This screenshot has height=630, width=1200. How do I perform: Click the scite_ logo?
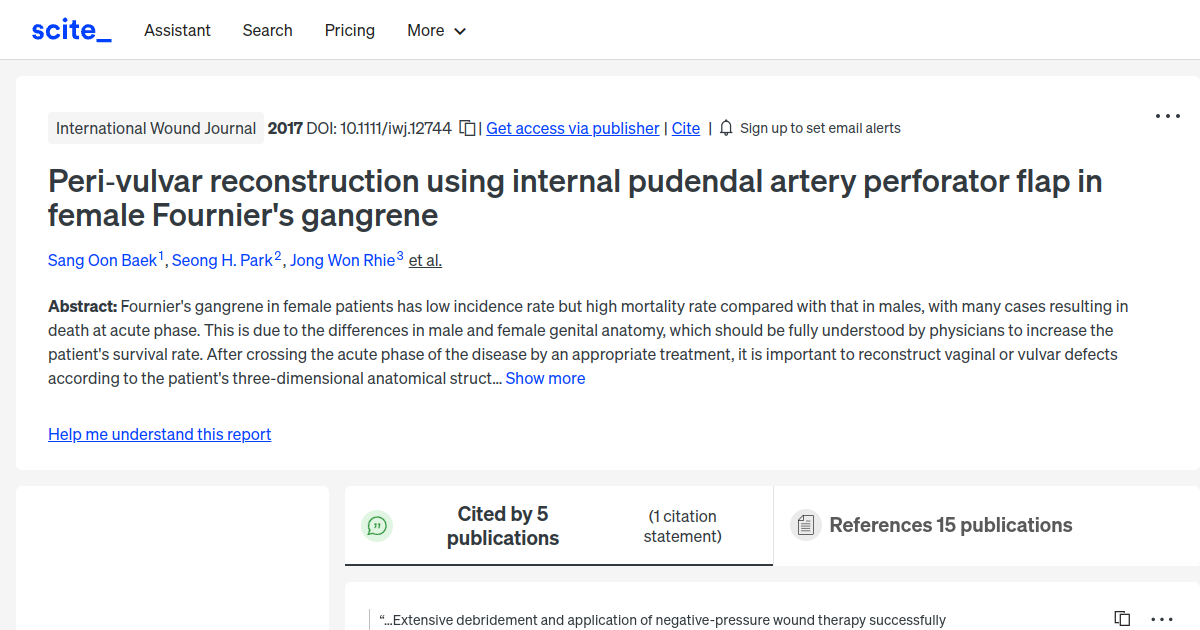tap(70, 29)
